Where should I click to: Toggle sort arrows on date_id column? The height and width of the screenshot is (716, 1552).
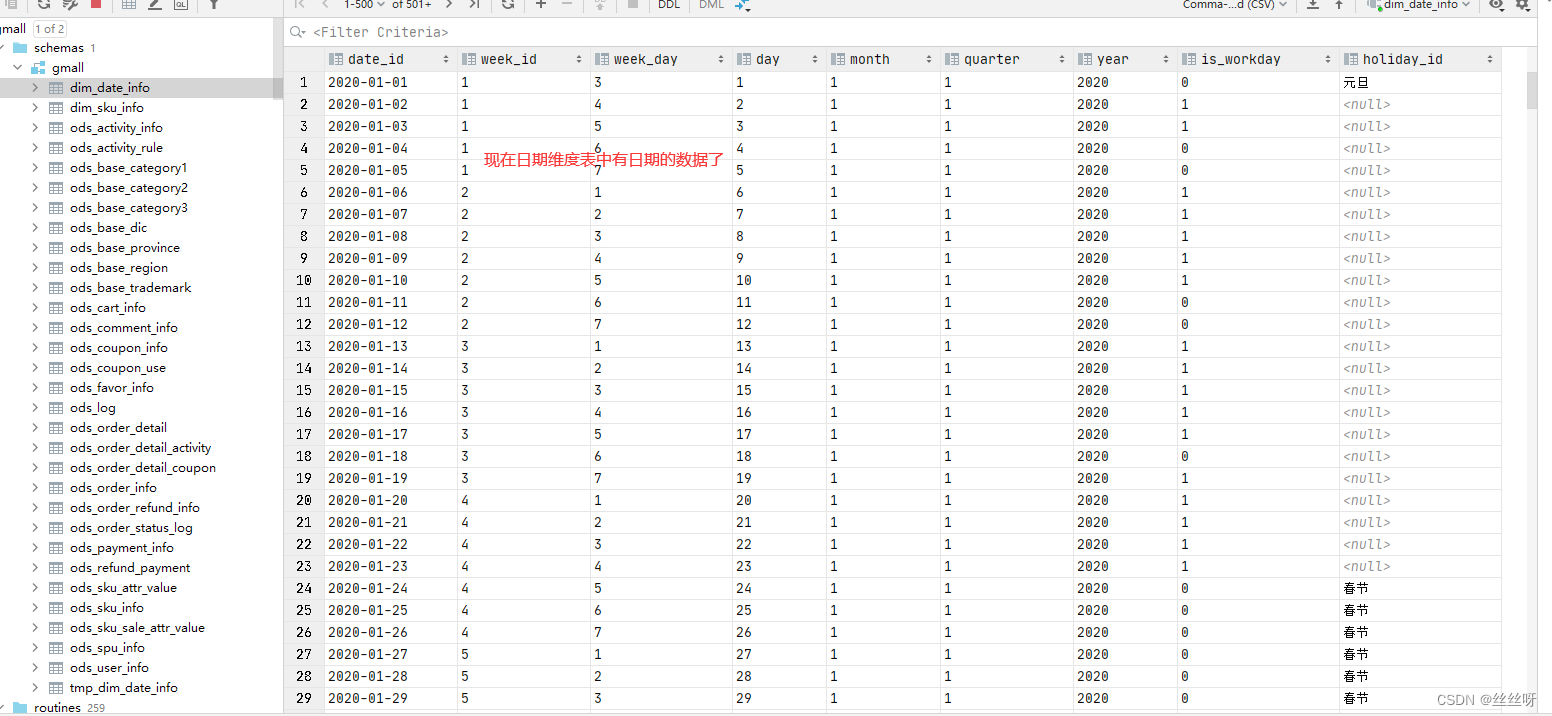[446, 60]
